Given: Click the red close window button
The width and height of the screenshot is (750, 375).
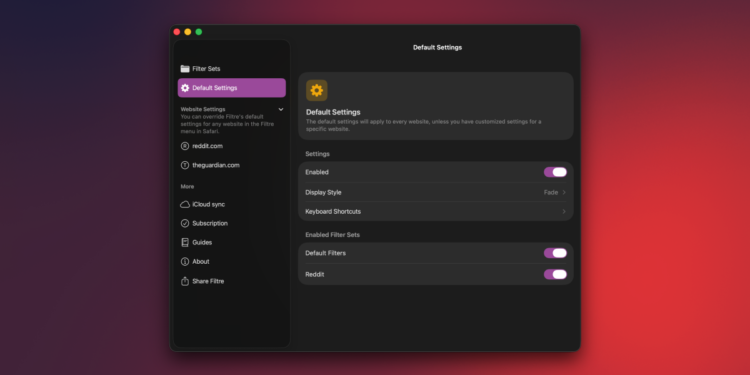Looking at the screenshot, I should (176, 32).
